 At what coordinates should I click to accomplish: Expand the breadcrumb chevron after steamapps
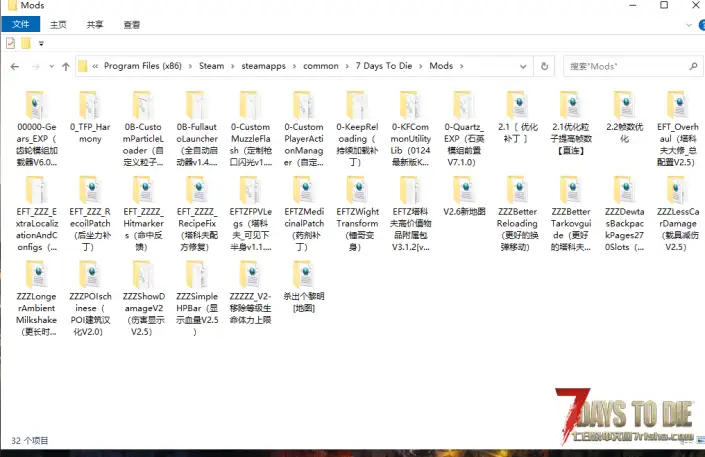[294, 67]
